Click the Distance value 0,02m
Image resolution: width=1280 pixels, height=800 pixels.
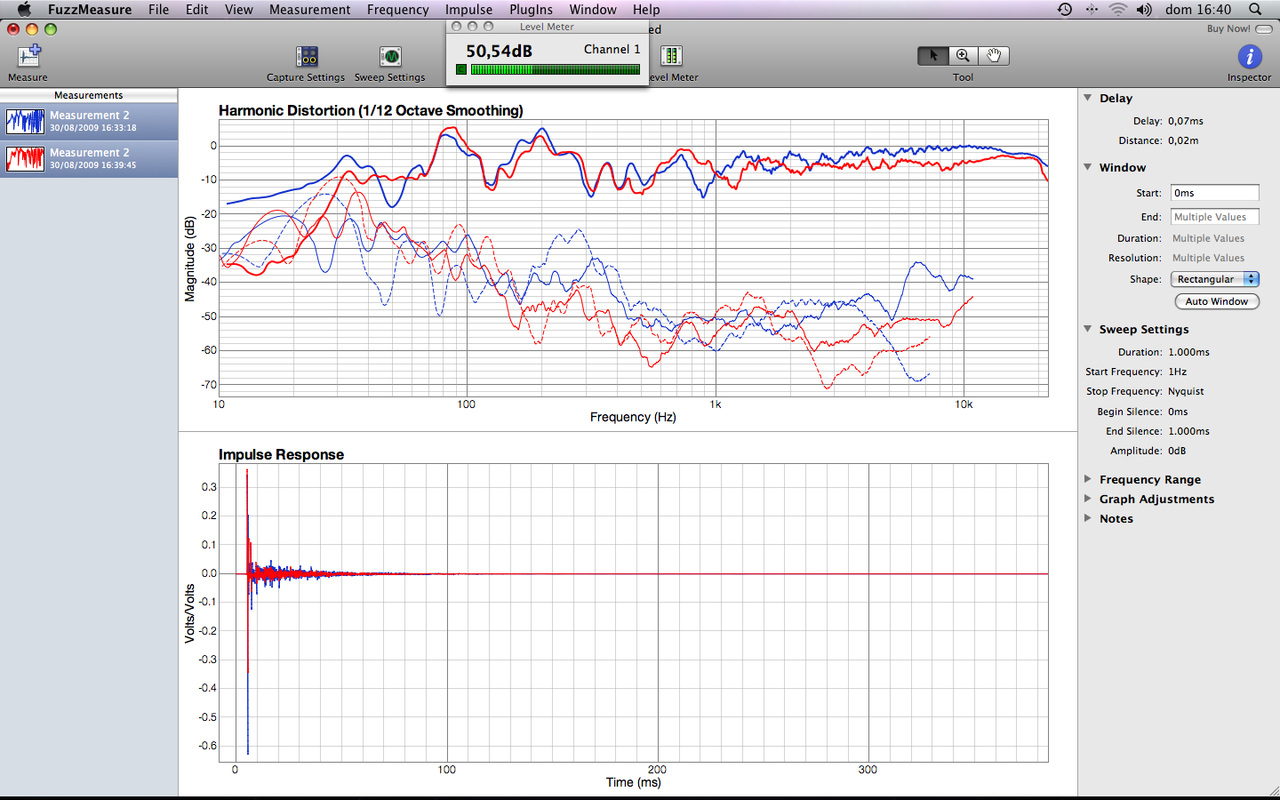[1183, 141]
